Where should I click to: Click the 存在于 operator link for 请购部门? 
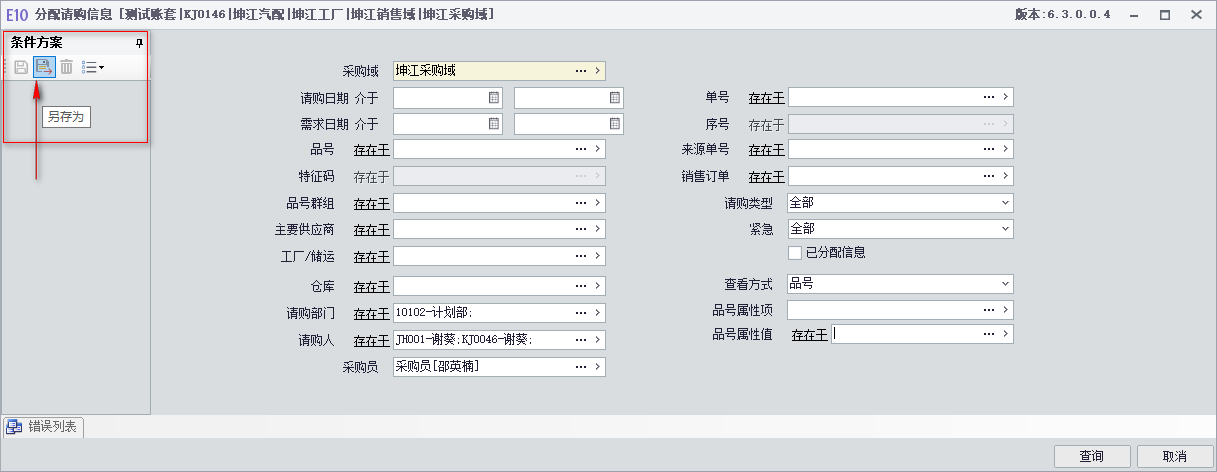tap(371, 314)
